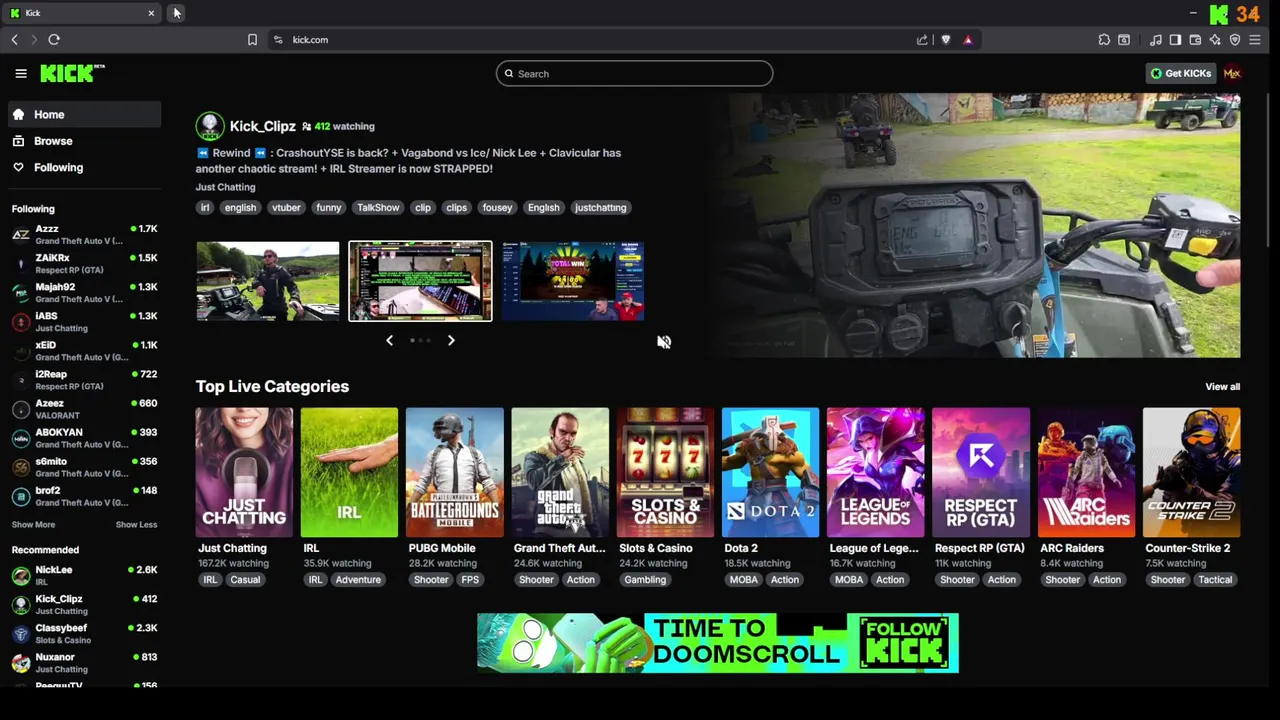Select the Total Win slots stream thumbnail
The width and height of the screenshot is (1280, 720).
573,281
